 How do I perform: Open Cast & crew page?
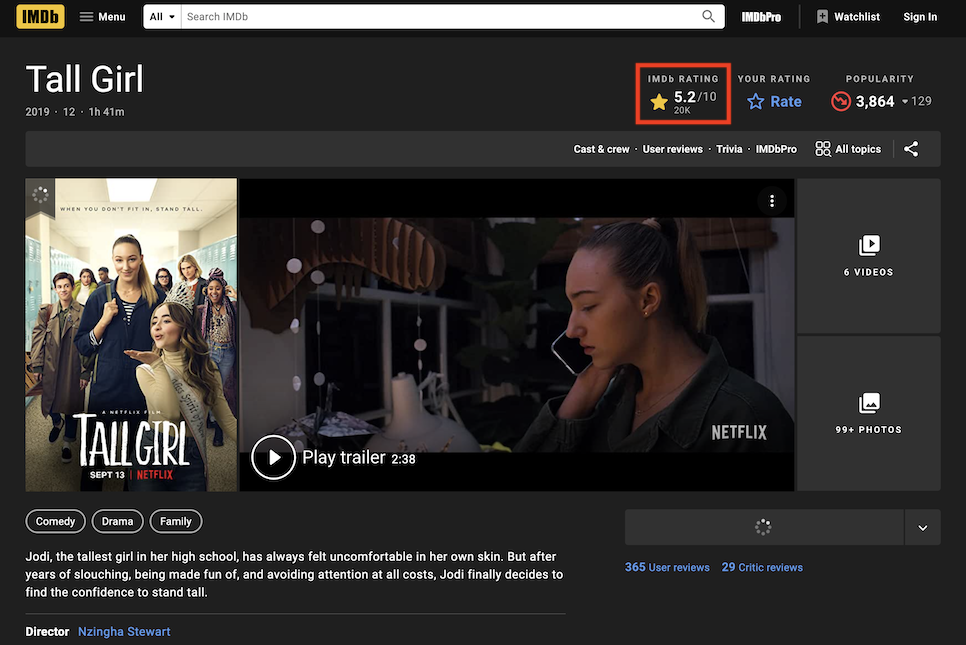pos(601,149)
